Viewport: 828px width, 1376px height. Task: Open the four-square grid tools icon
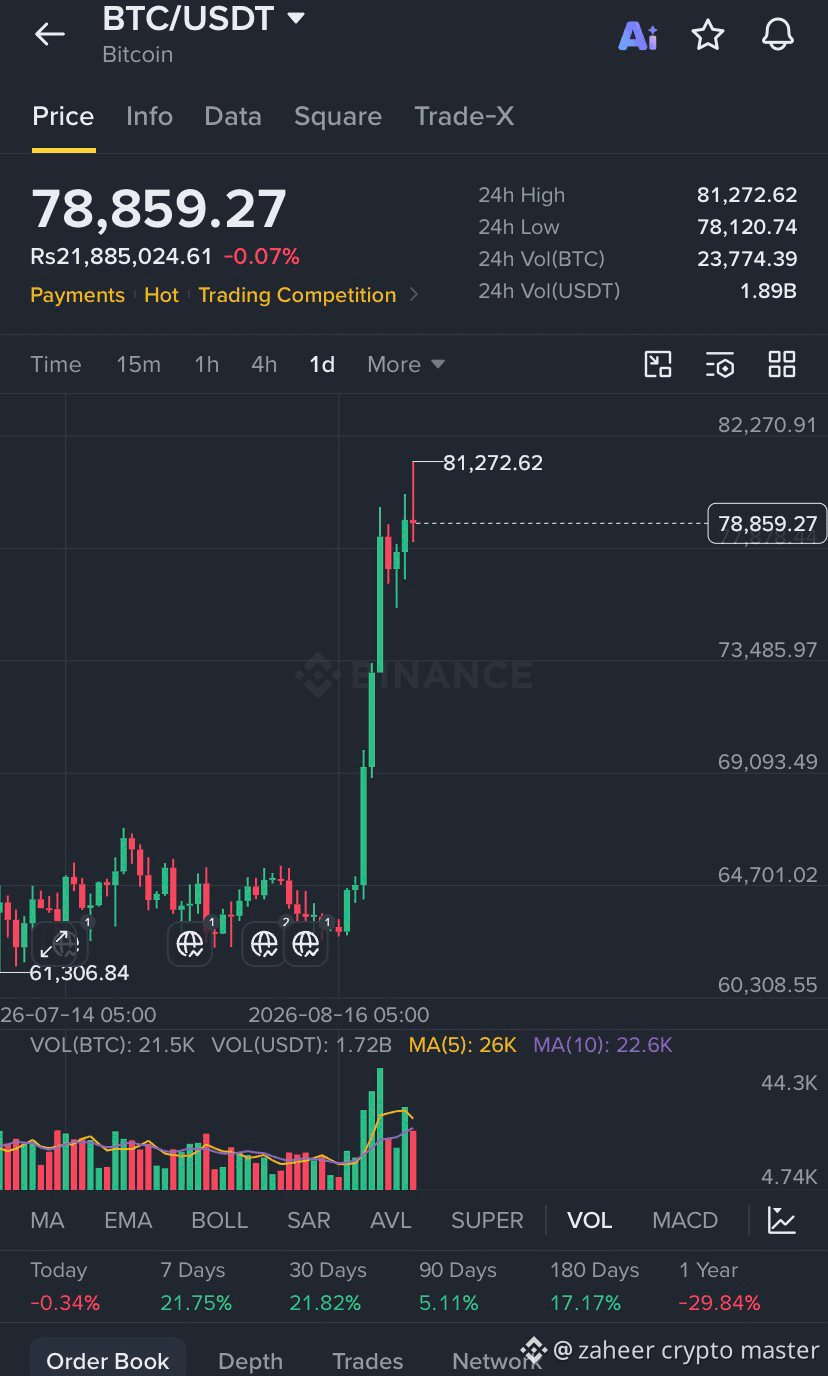click(782, 364)
